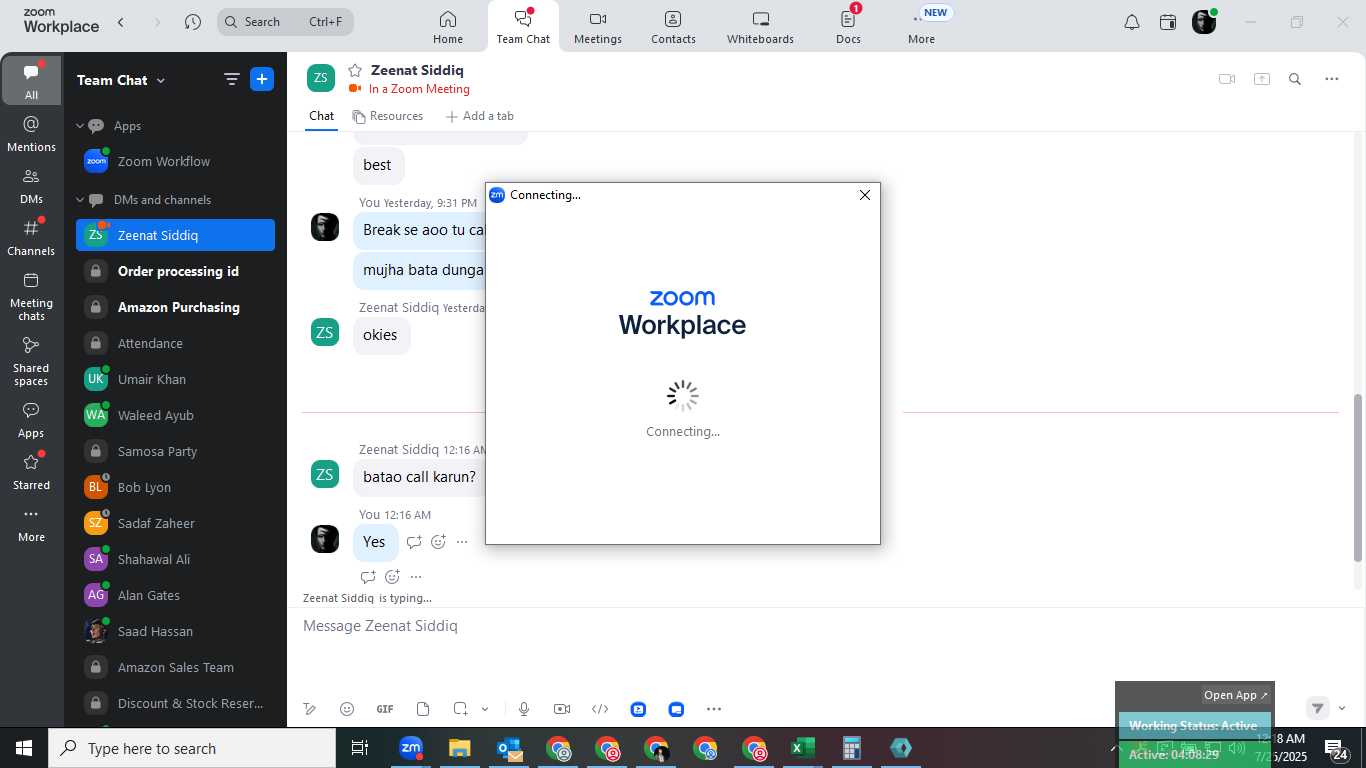Viewport: 1366px width, 768px height.
Task: Open the GIF picker in composer
Action: [385, 709]
